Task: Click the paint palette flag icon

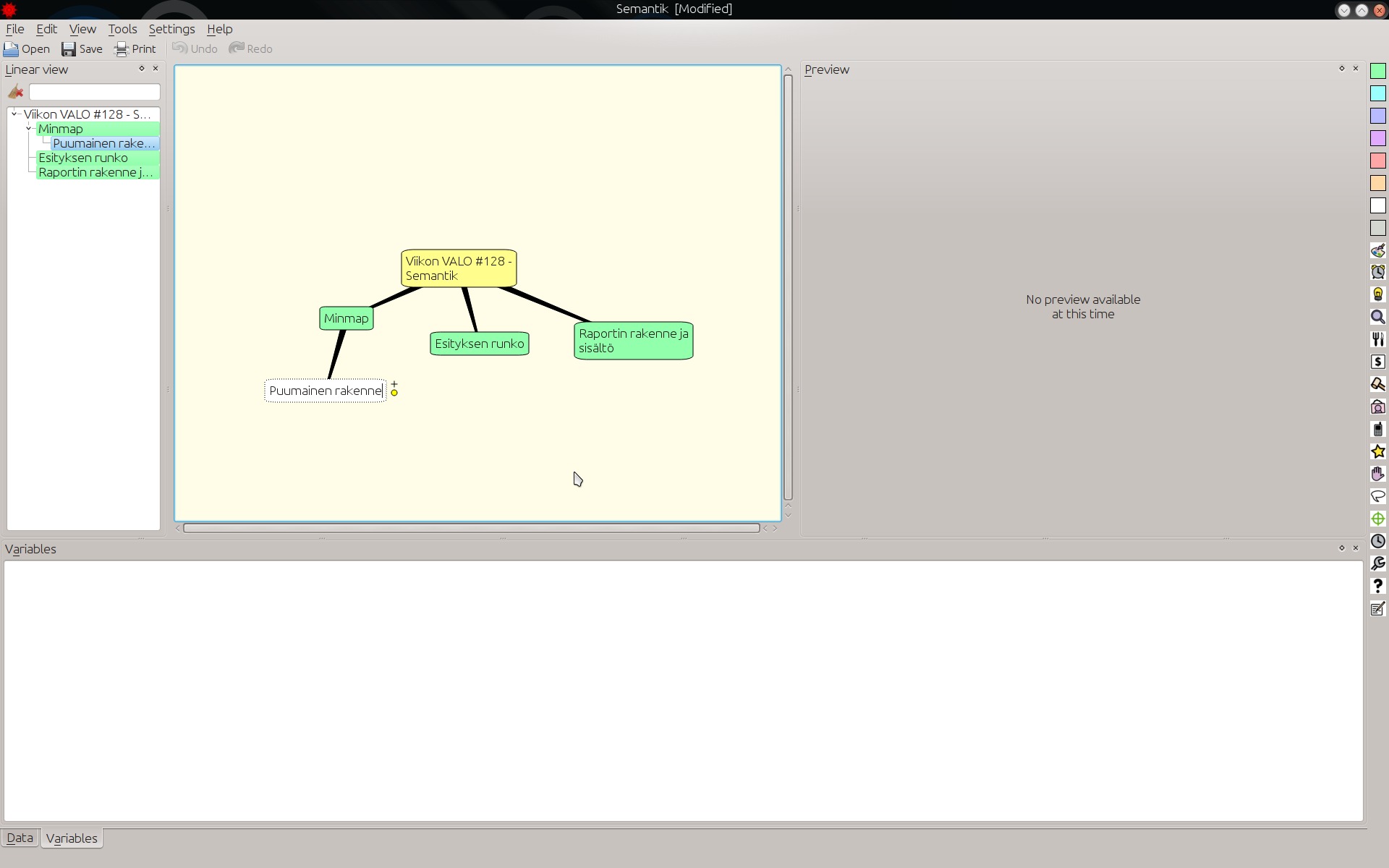Action: click(x=1378, y=250)
